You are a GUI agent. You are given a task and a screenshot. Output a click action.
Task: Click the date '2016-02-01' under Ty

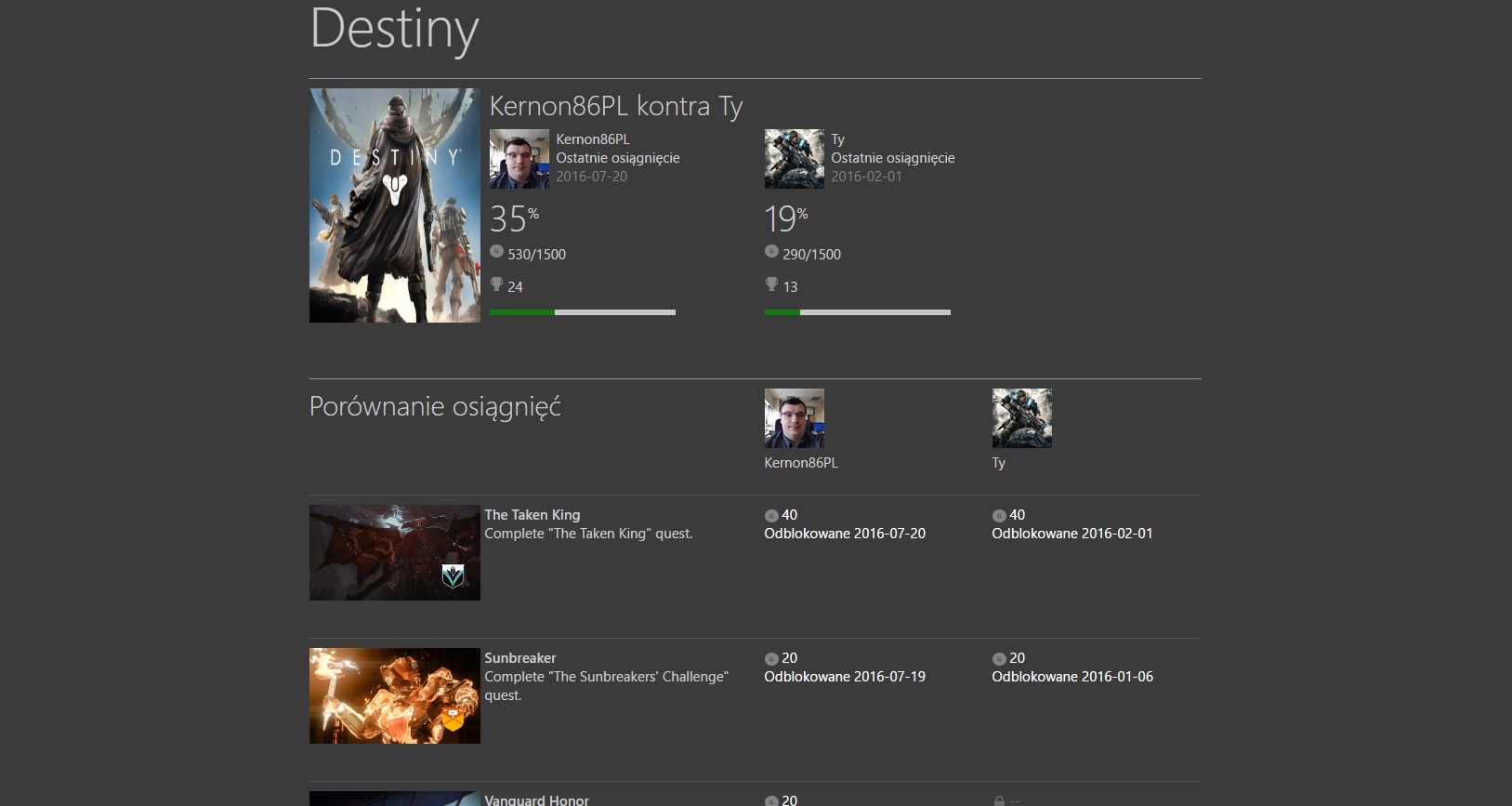(x=867, y=177)
